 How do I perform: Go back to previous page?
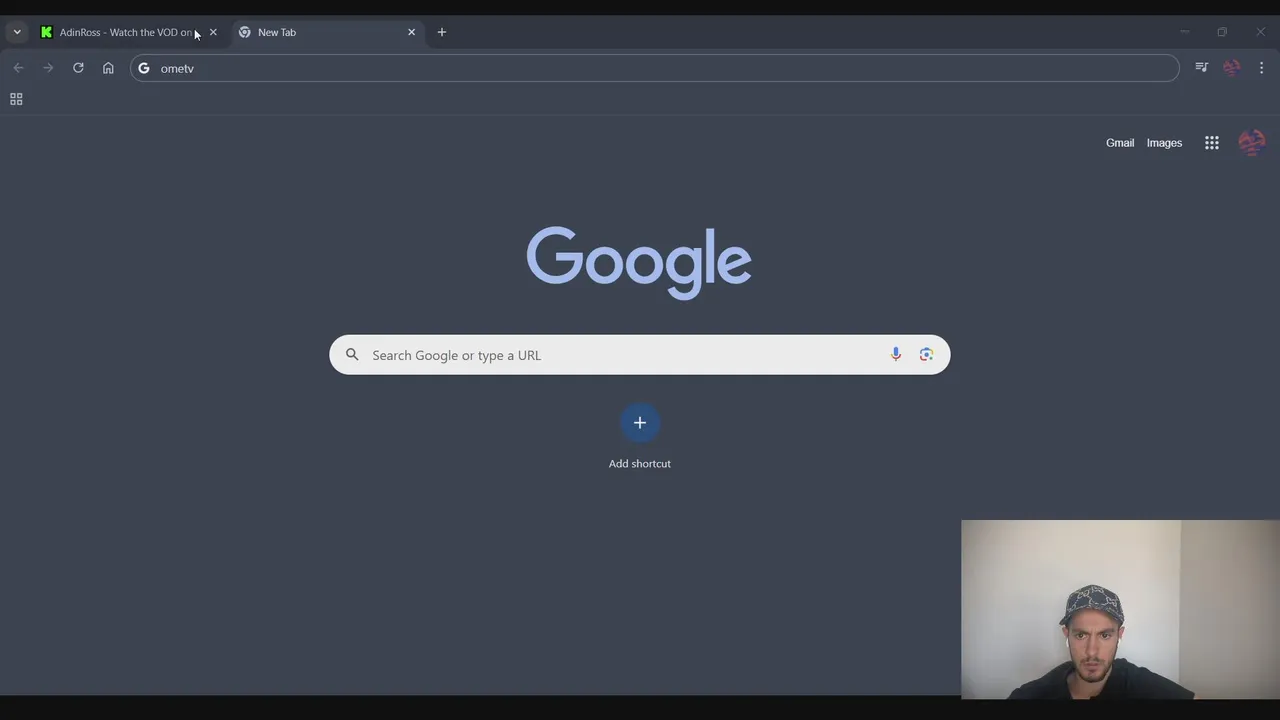[x=18, y=68]
